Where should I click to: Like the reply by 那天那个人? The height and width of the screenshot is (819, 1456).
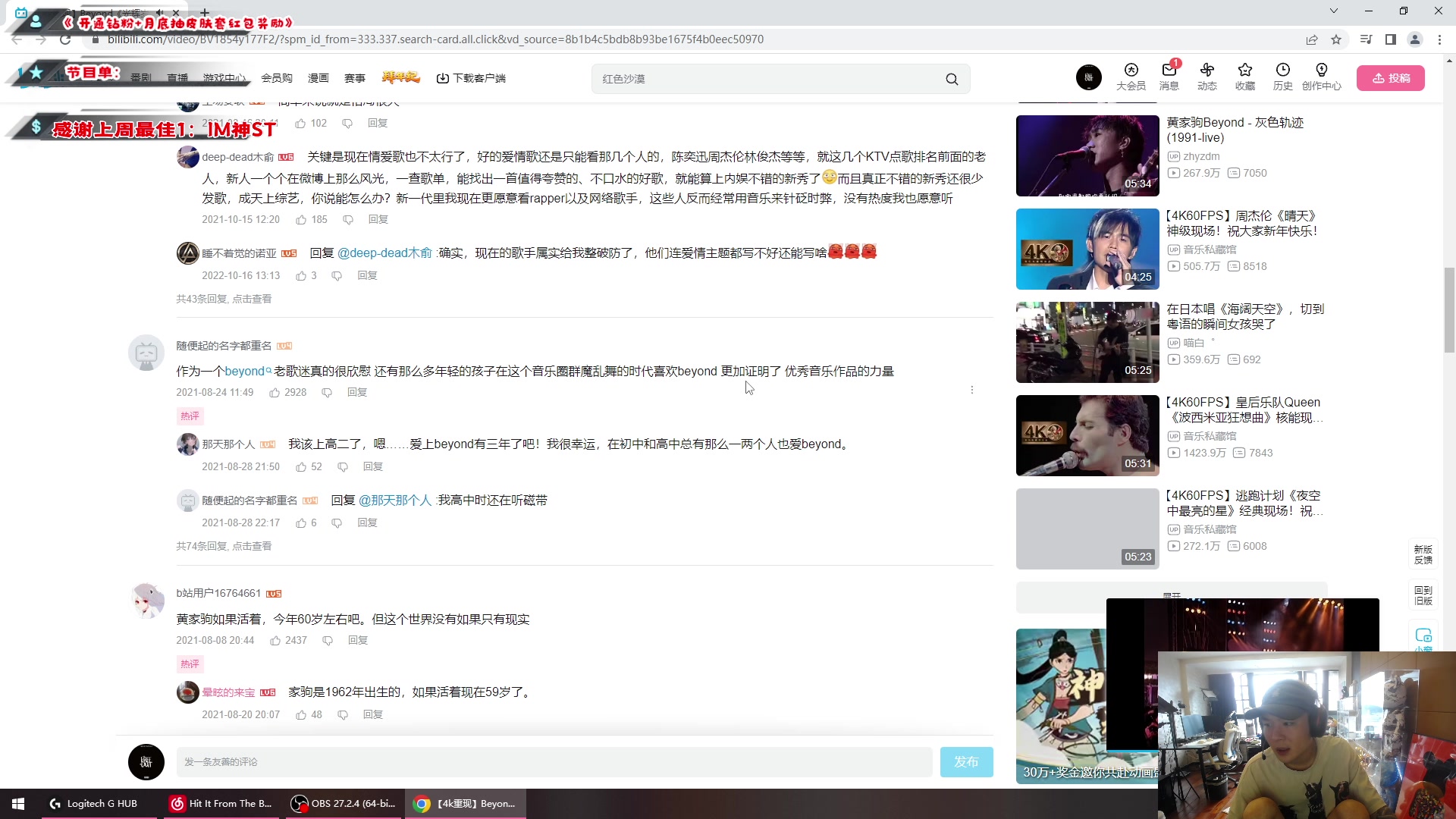300,466
